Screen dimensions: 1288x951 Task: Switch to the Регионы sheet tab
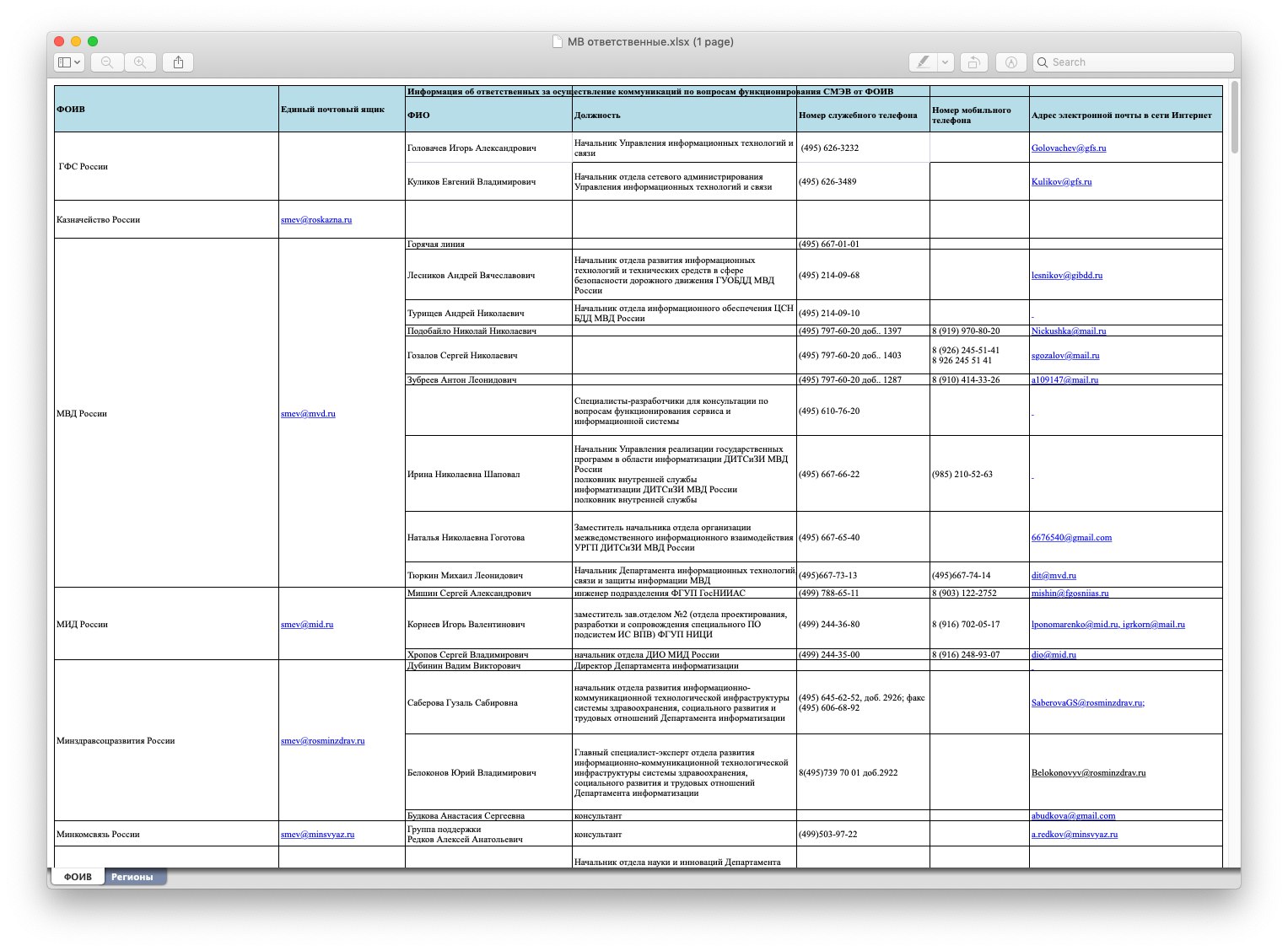click(x=132, y=877)
